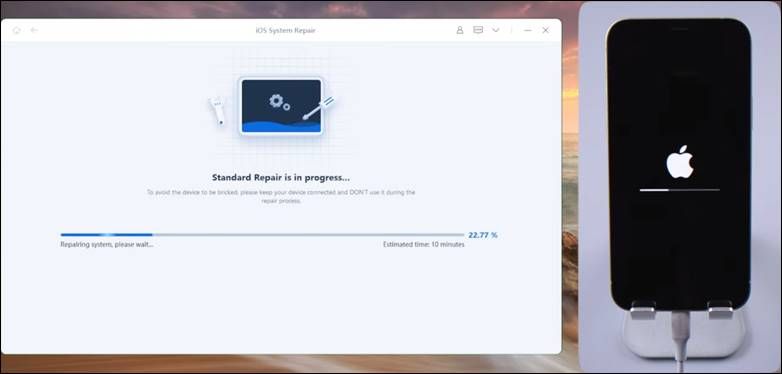Click the iPhone's boot progress bar
Viewport: 782px width, 374px height.
click(679, 190)
